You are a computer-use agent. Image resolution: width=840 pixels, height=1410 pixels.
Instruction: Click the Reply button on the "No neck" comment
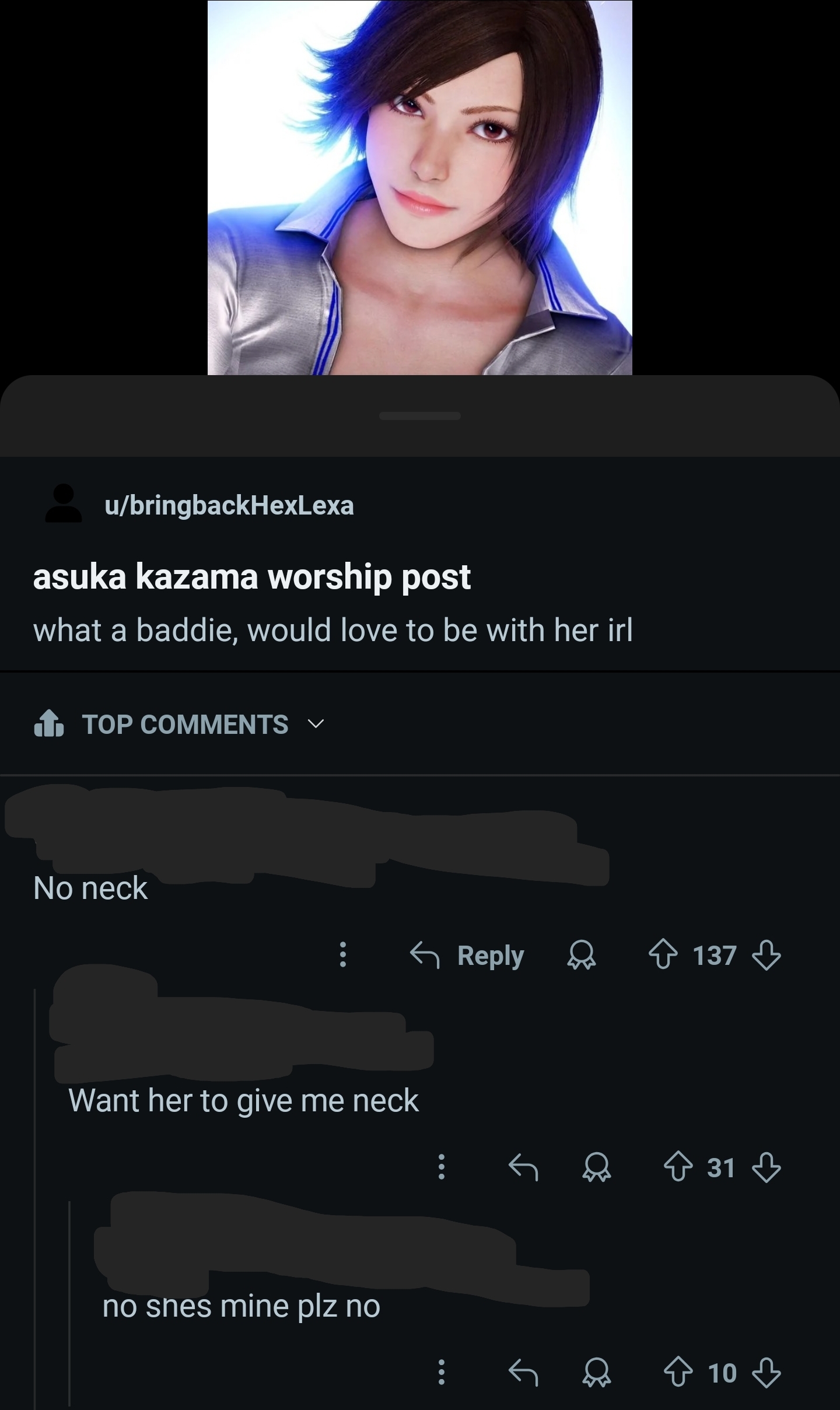pos(467,956)
